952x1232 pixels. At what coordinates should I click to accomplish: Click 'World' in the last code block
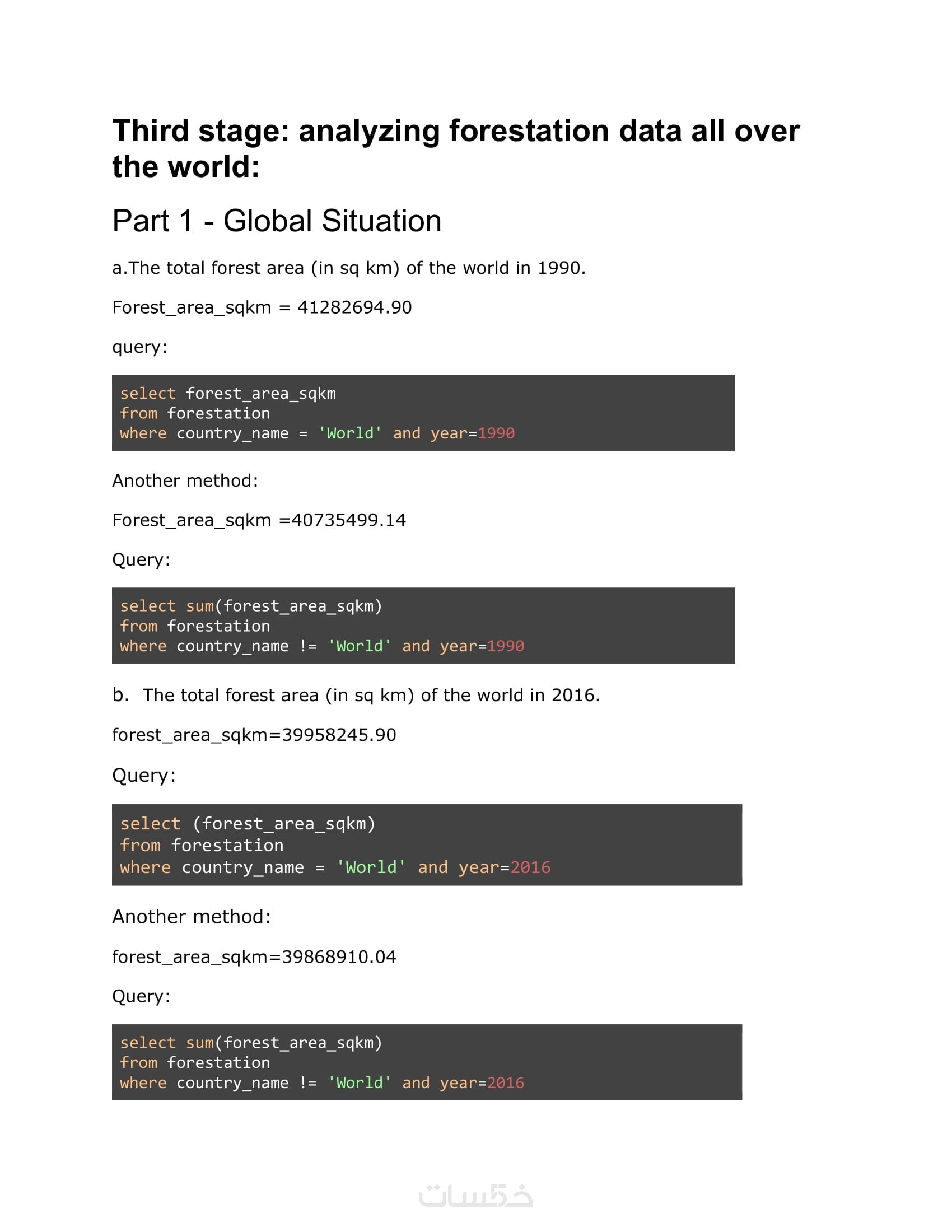[360, 1082]
